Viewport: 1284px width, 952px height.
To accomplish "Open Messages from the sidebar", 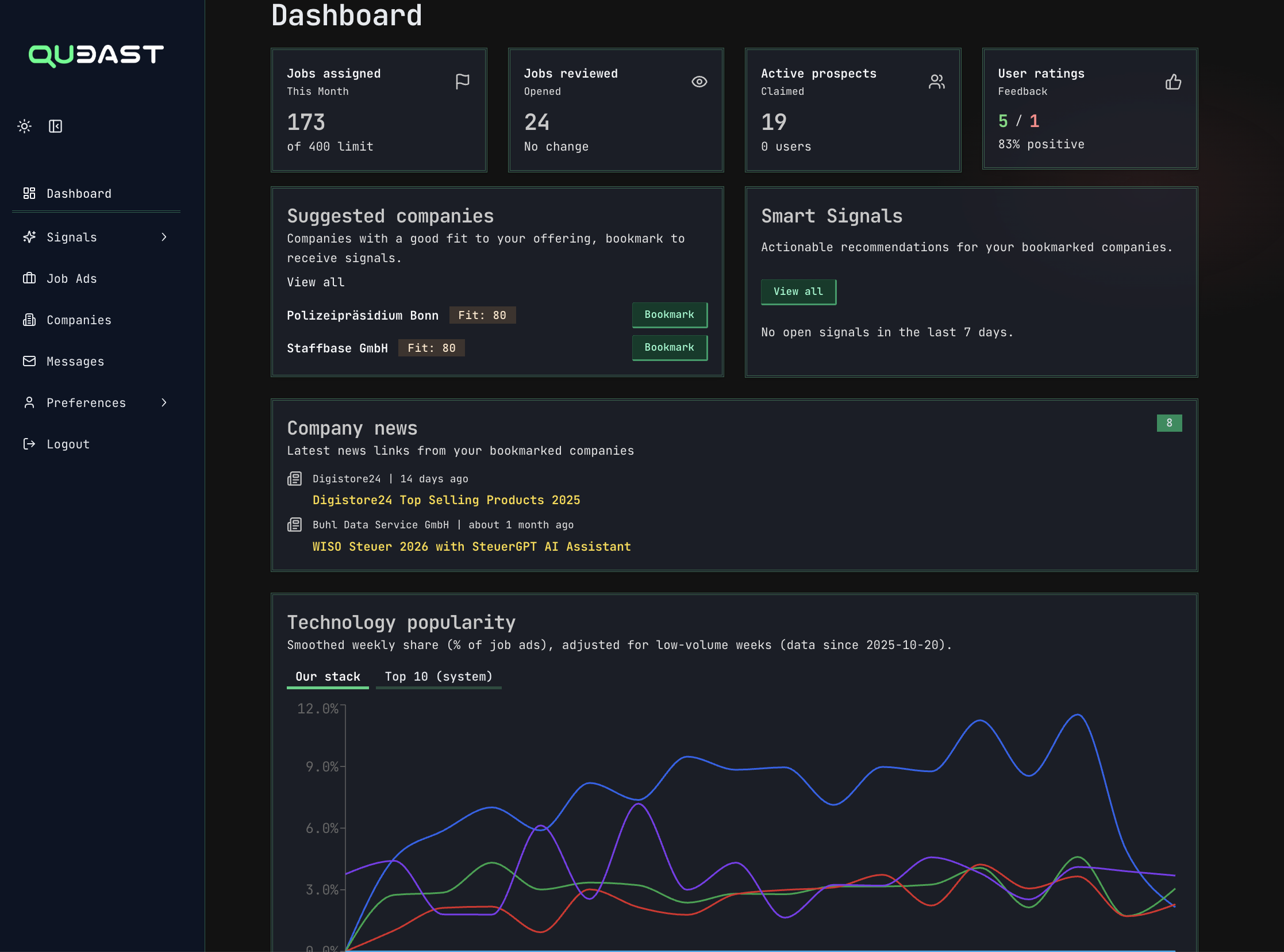I will (x=75, y=362).
